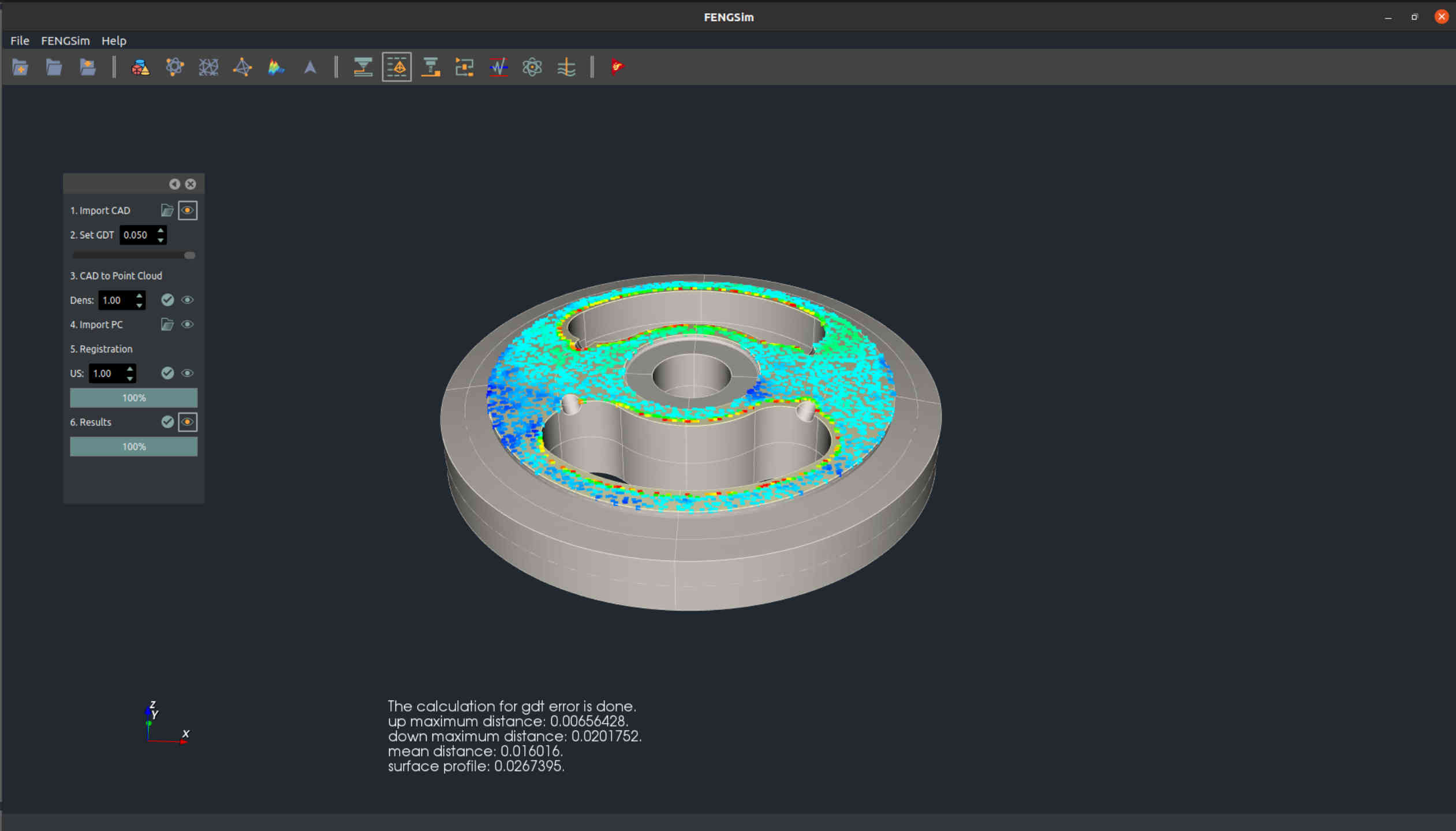Screen dimensions: 1456x831
Task: Toggle visibility eye for Import CAD
Action: coord(188,211)
